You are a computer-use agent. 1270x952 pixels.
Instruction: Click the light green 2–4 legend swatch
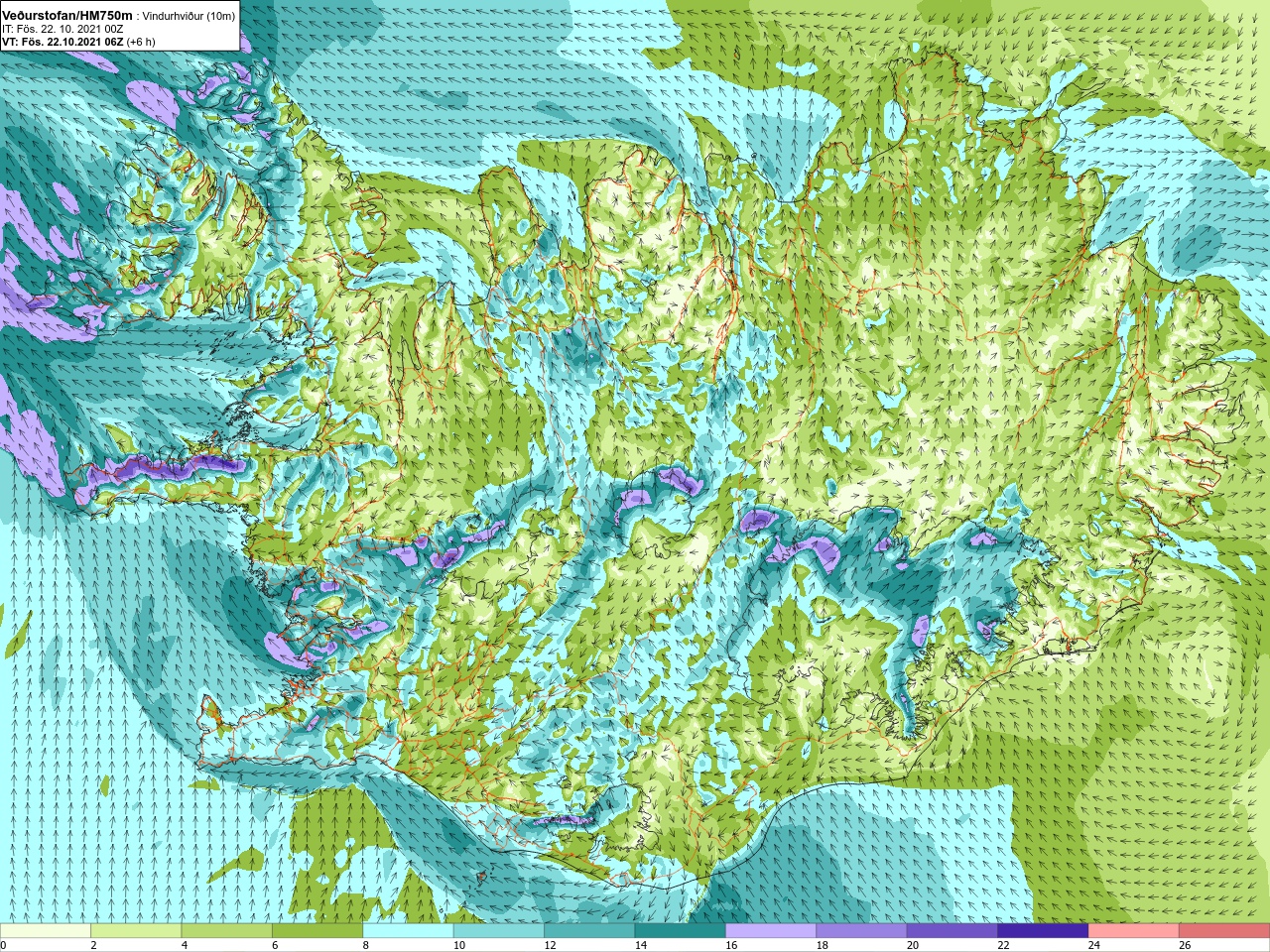coord(136,931)
